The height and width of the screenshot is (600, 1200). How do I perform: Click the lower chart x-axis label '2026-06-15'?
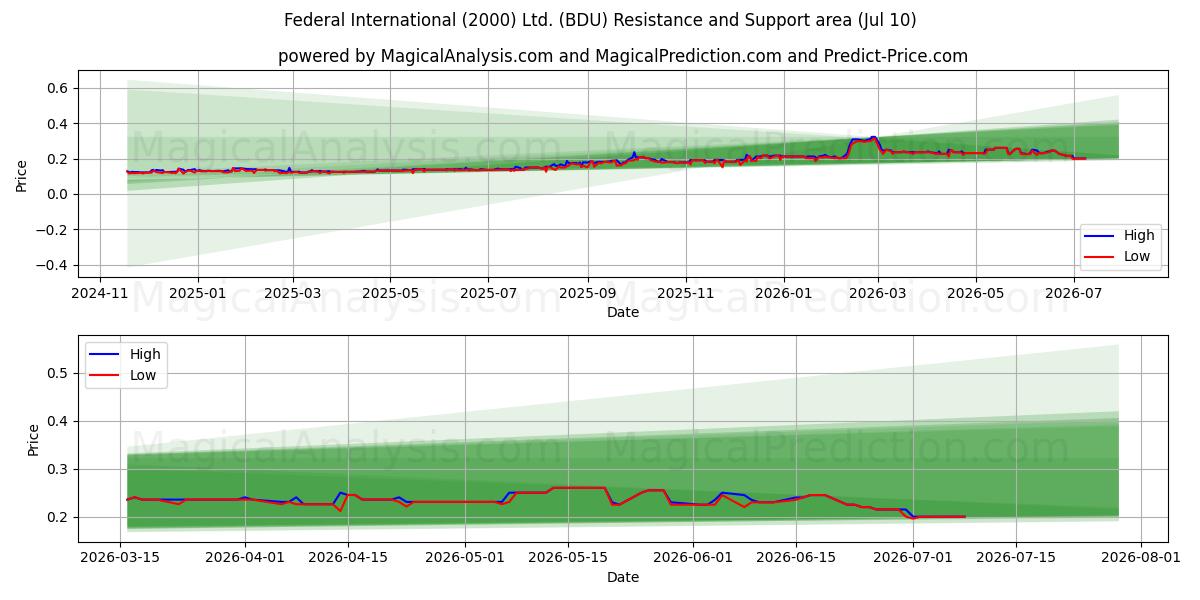click(797, 559)
